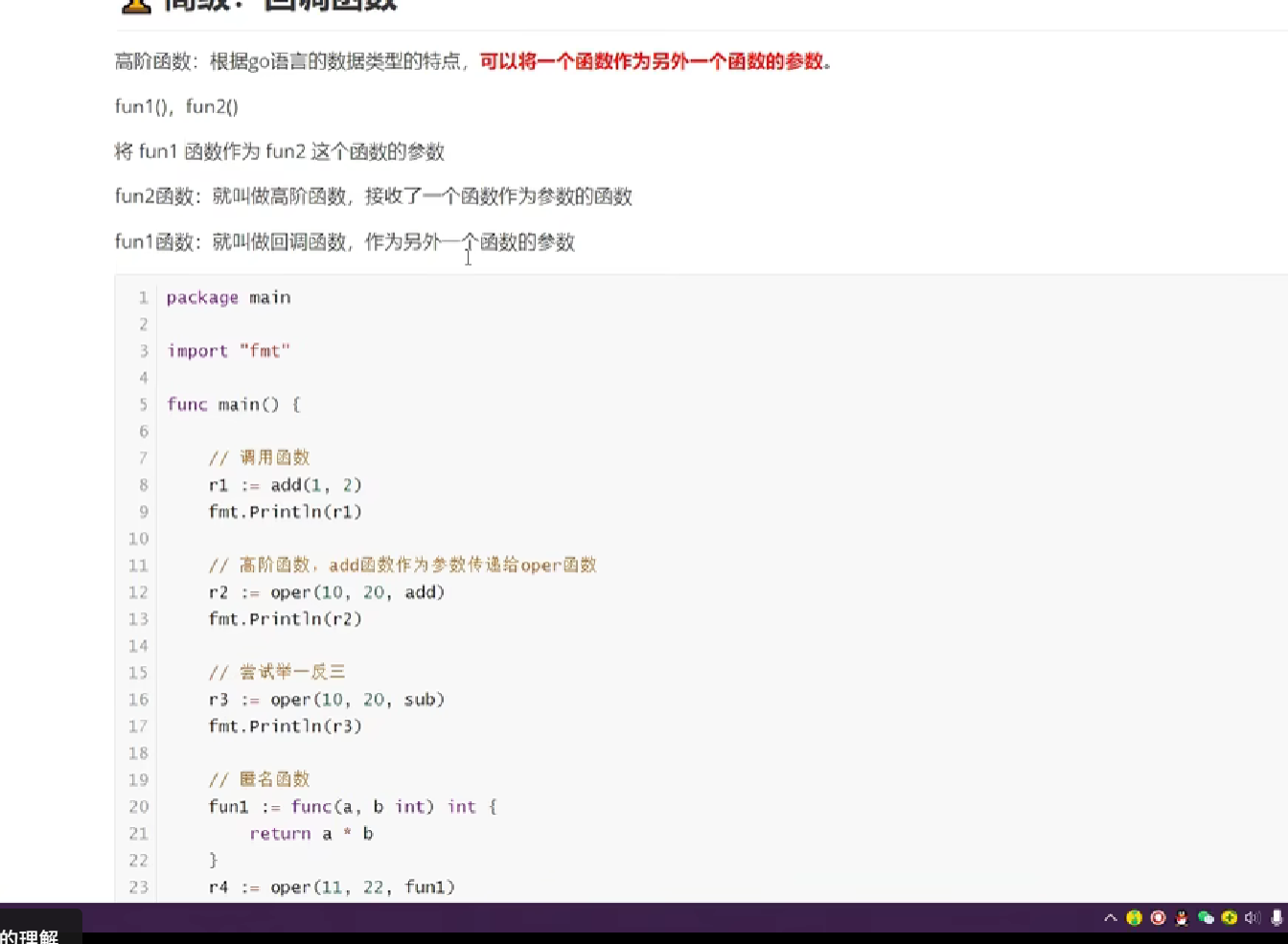This screenshot has width=1288, height=944.
Task: Click code "r2 := oper(10, 20, add)"
Action: tap(327, 592)
